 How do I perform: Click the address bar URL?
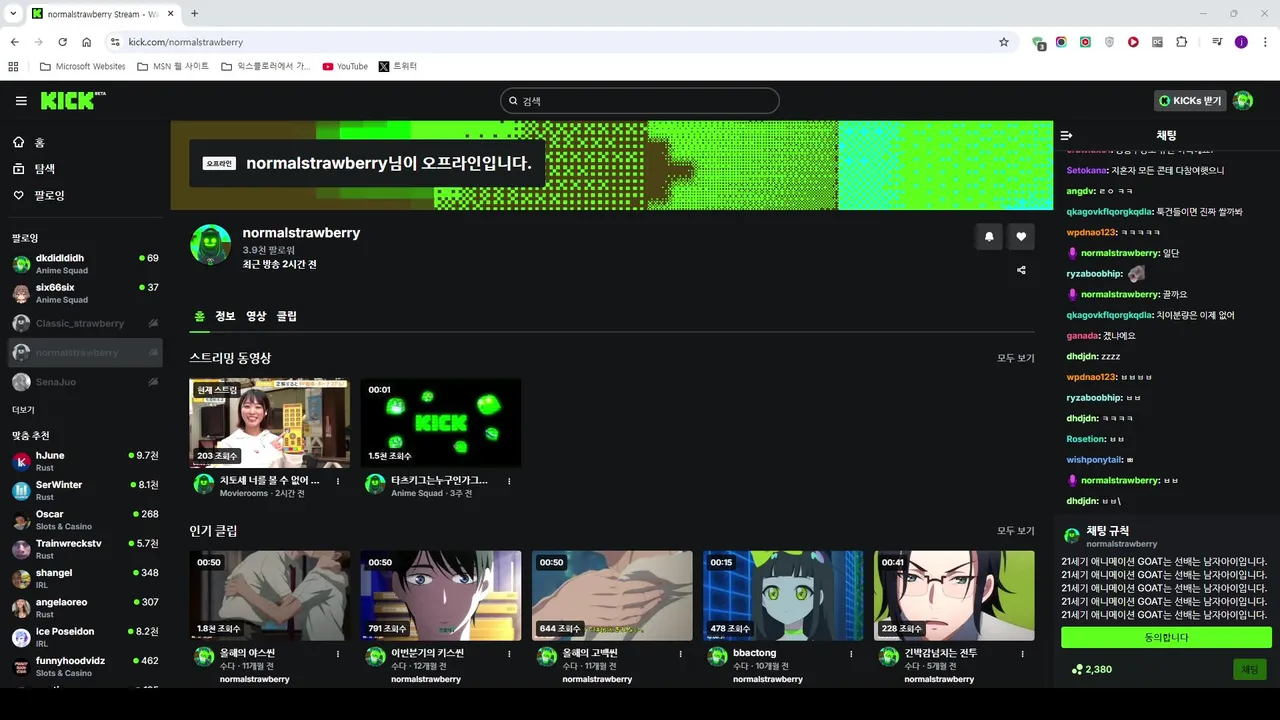(x=186, y=42)
